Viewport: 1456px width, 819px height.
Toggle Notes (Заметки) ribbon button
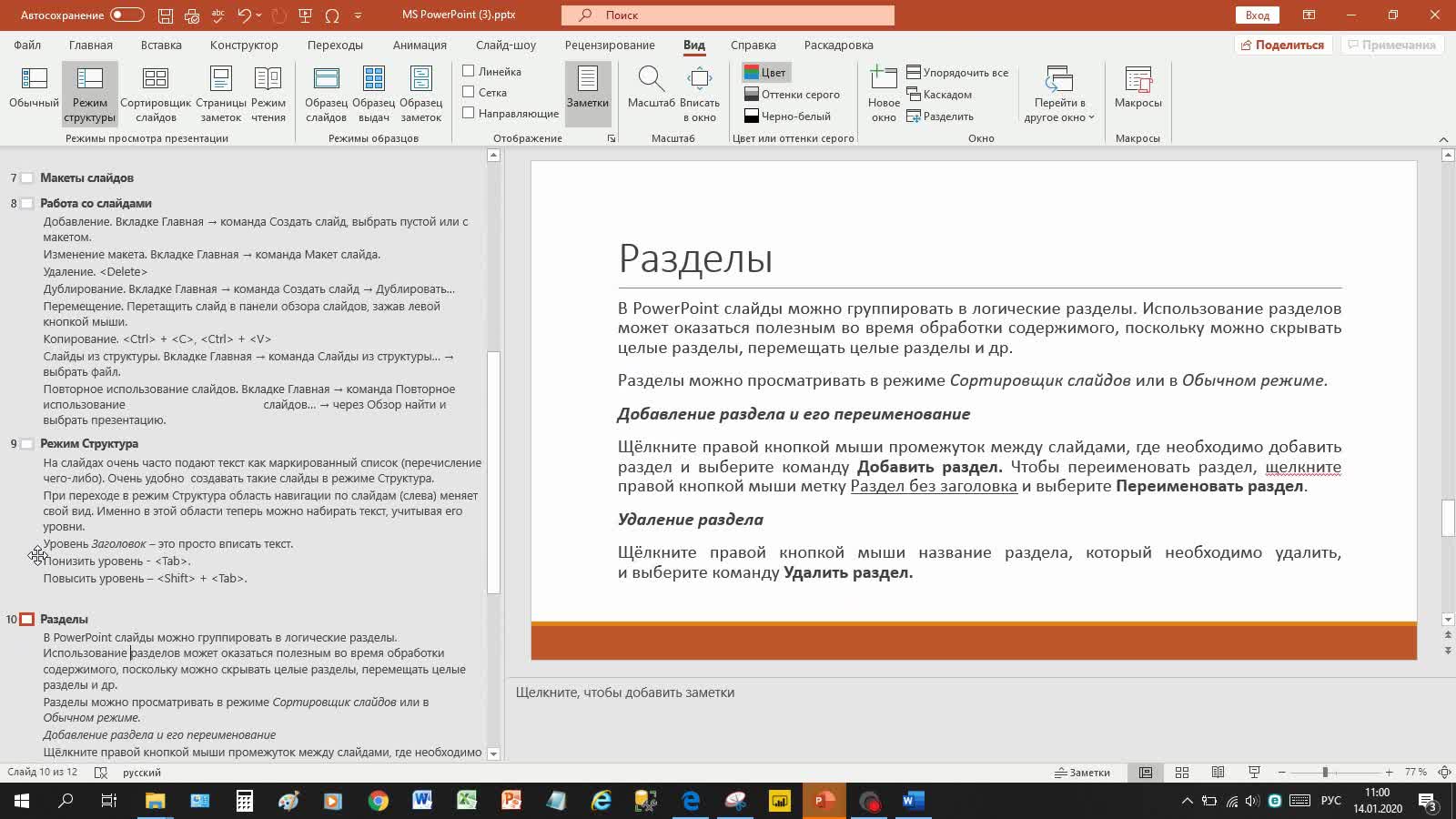coord(588,93)
